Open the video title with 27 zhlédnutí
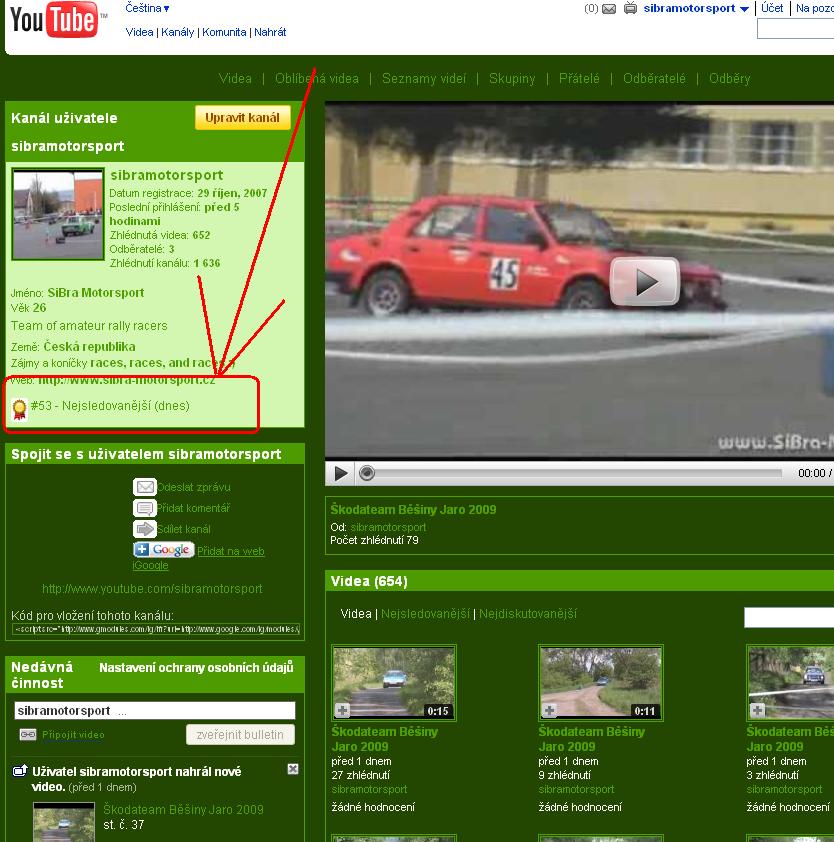This screenshot has width=834, height=842. coord(385,739)
